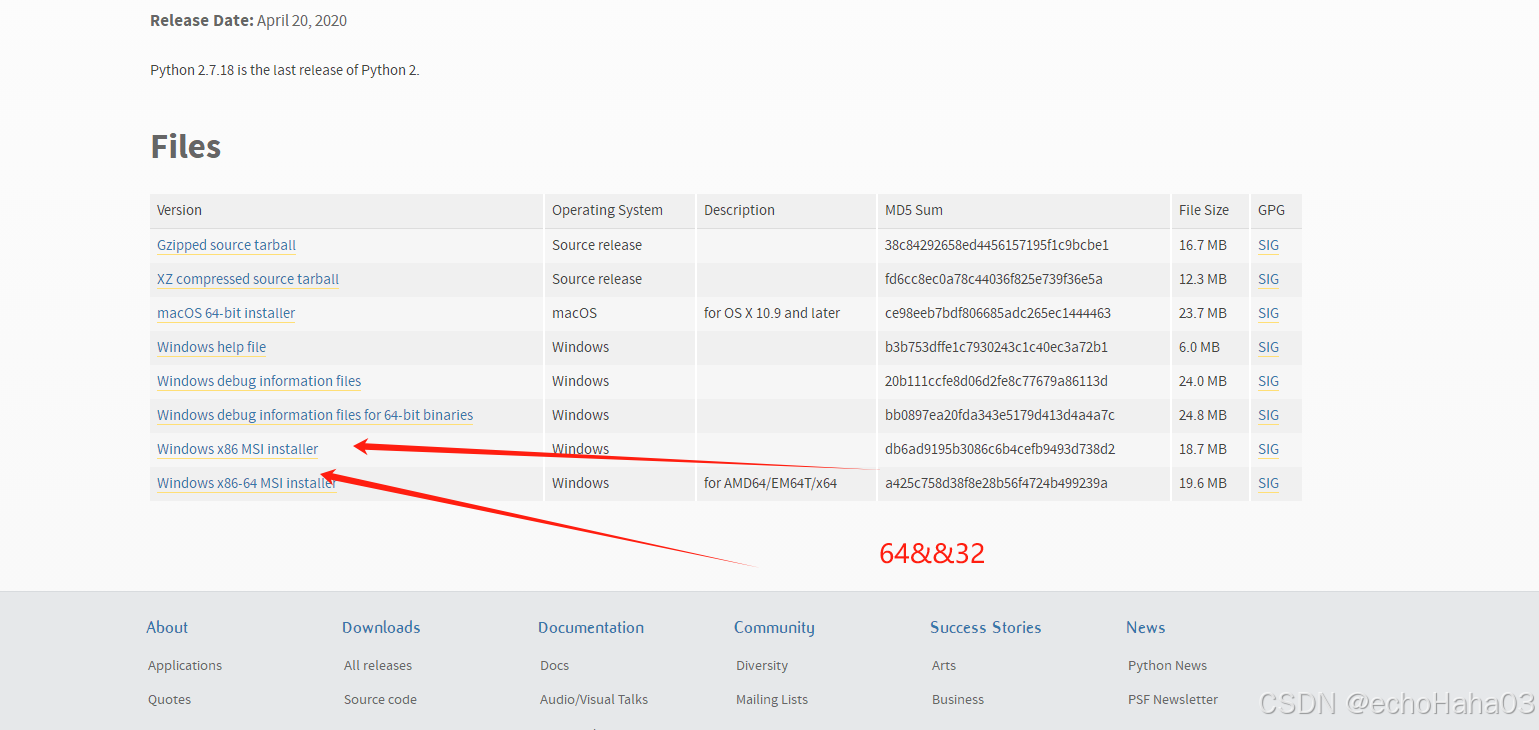Download the XZ compressed source tarball
Image resolution: width=1539 pixels, height=730 pixels.
click(248, 279)
